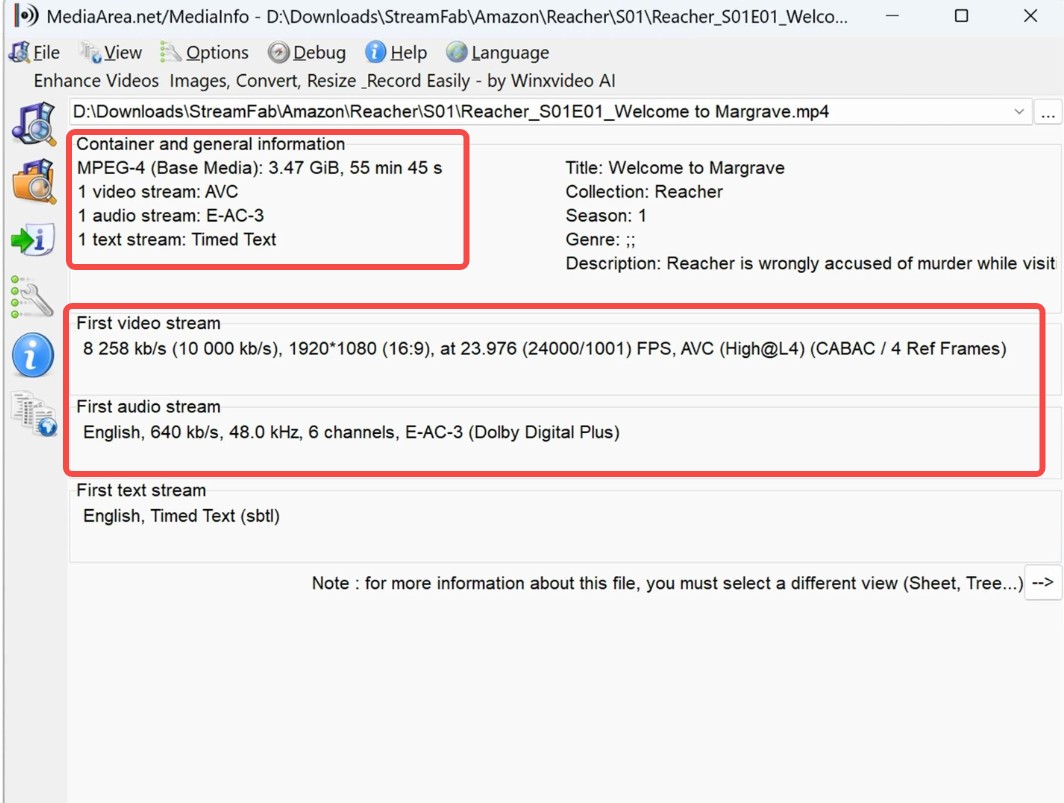Click the documents-with-globe MediaInfo icon
This screenshot has width=1064, height=803.
point(30,412)
